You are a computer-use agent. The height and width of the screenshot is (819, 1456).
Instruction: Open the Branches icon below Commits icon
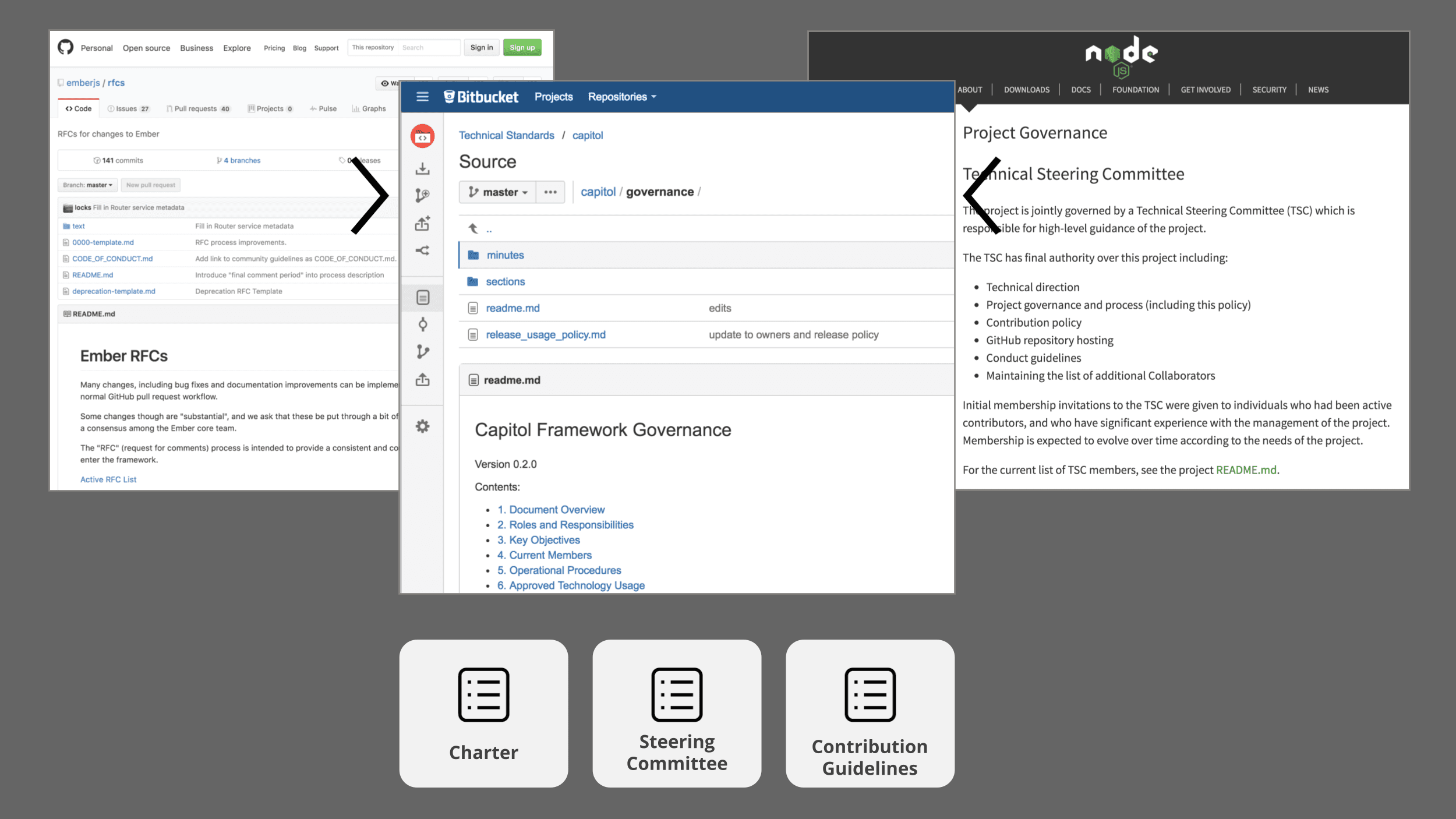(423, 352)
